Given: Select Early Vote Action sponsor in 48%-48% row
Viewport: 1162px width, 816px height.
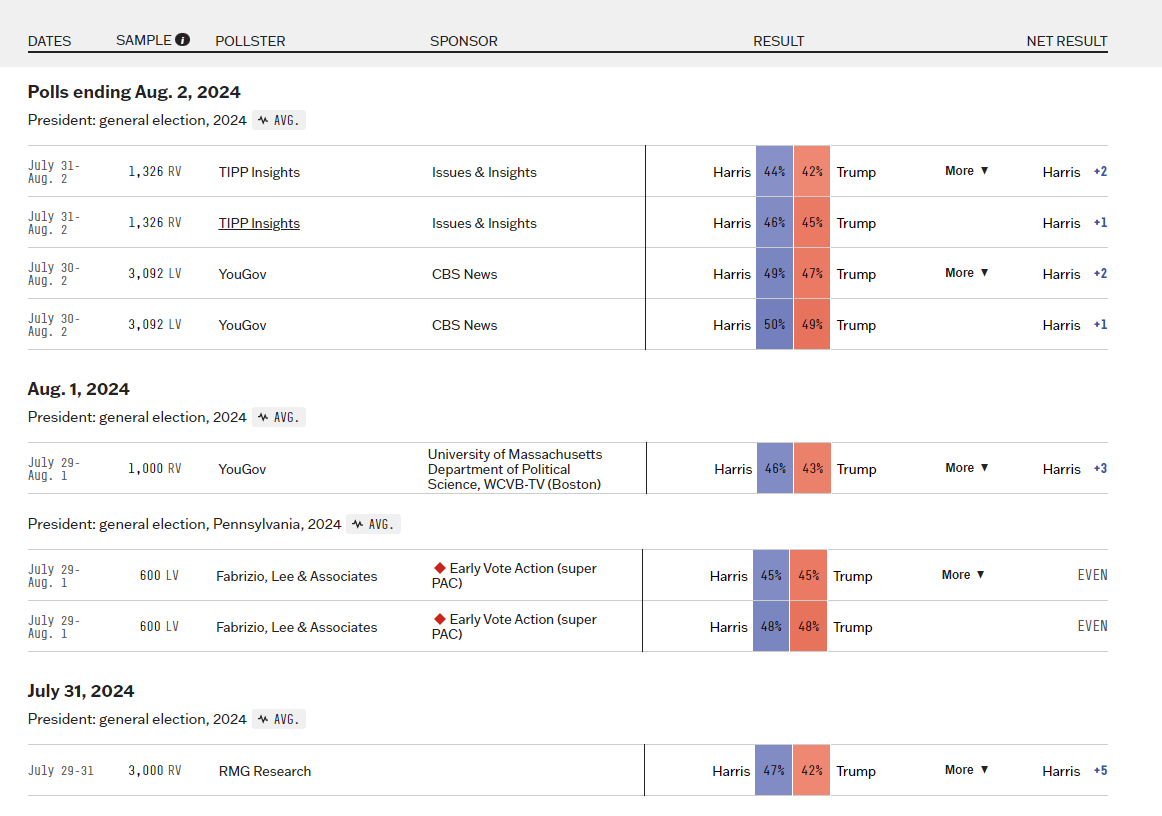Looking at the screenshot, I should [514, 626].
